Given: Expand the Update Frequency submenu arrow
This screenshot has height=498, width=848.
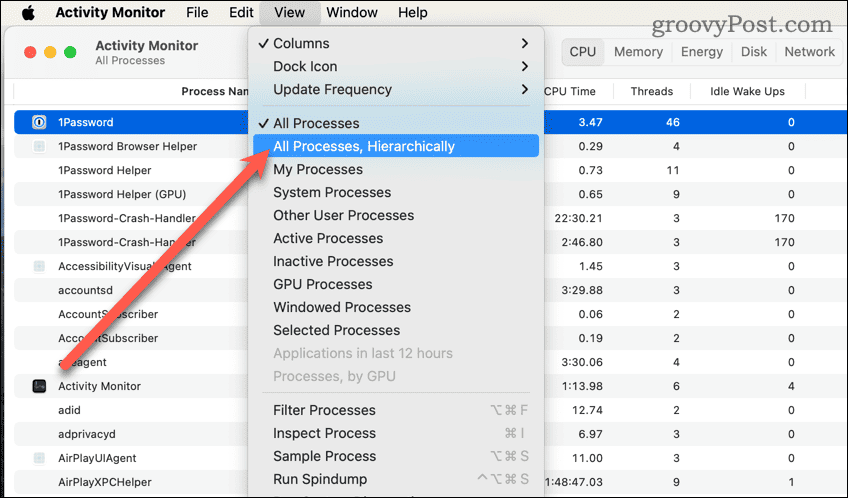Looking at the screenshot, I should [x=525, y=89].
